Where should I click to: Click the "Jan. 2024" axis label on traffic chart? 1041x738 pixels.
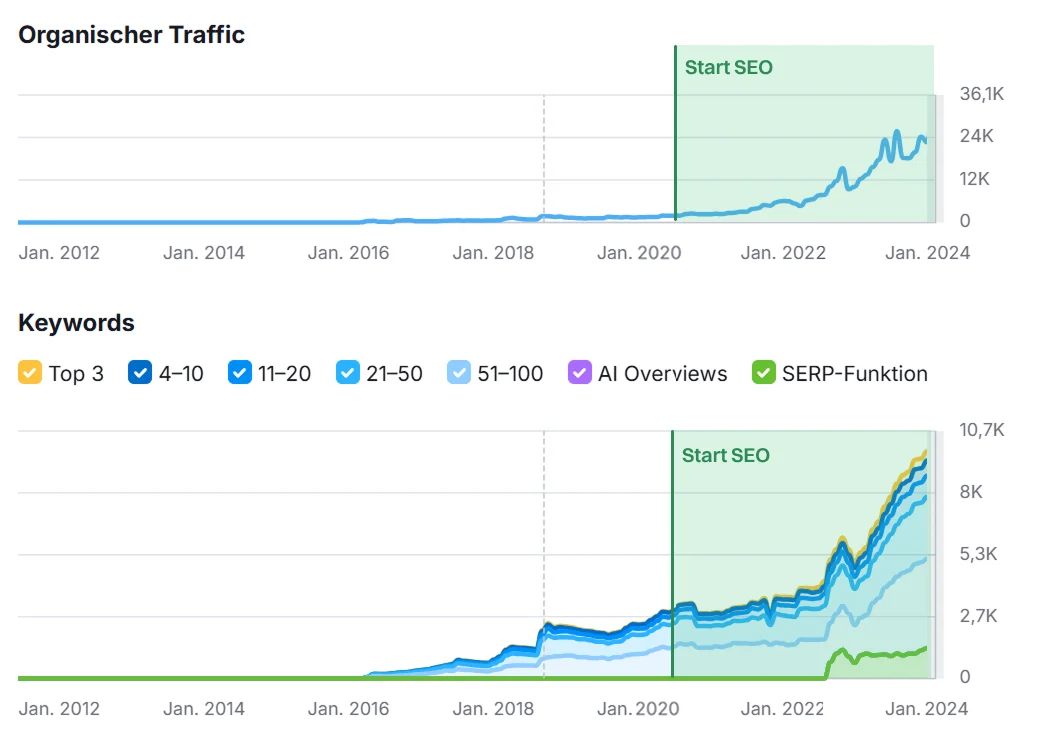[x=927, y=253]
